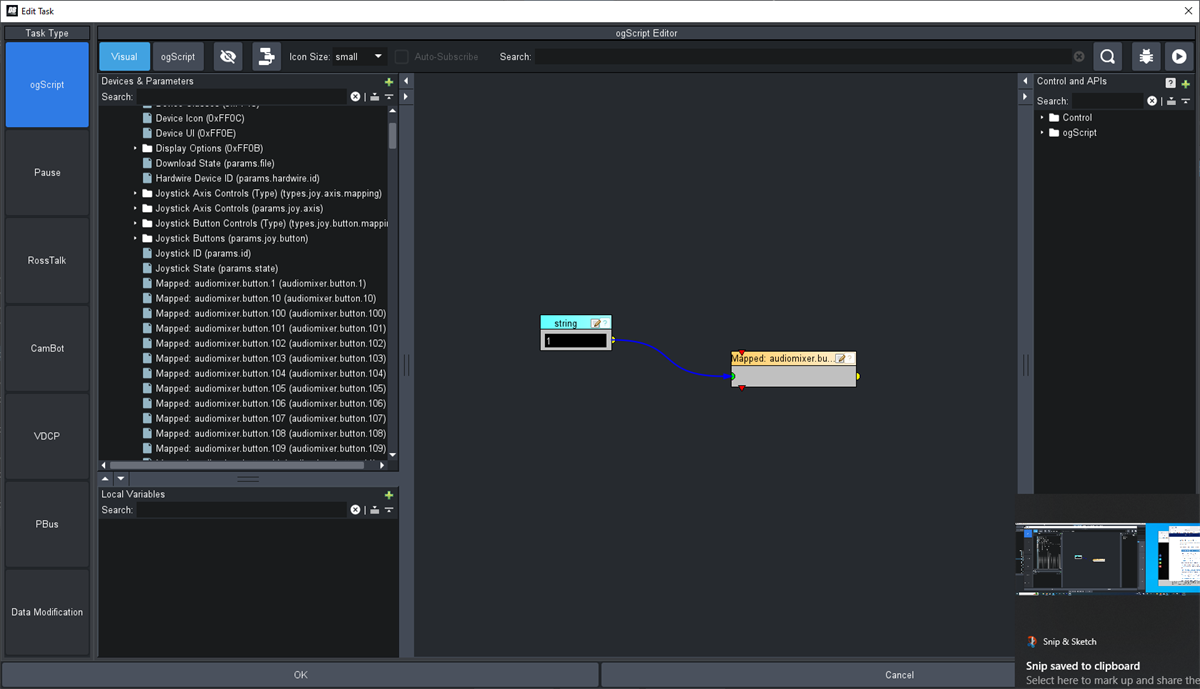Click yellow output connector on Mapped block
This screenshot has width=1200, height=689.
(857, 377)
